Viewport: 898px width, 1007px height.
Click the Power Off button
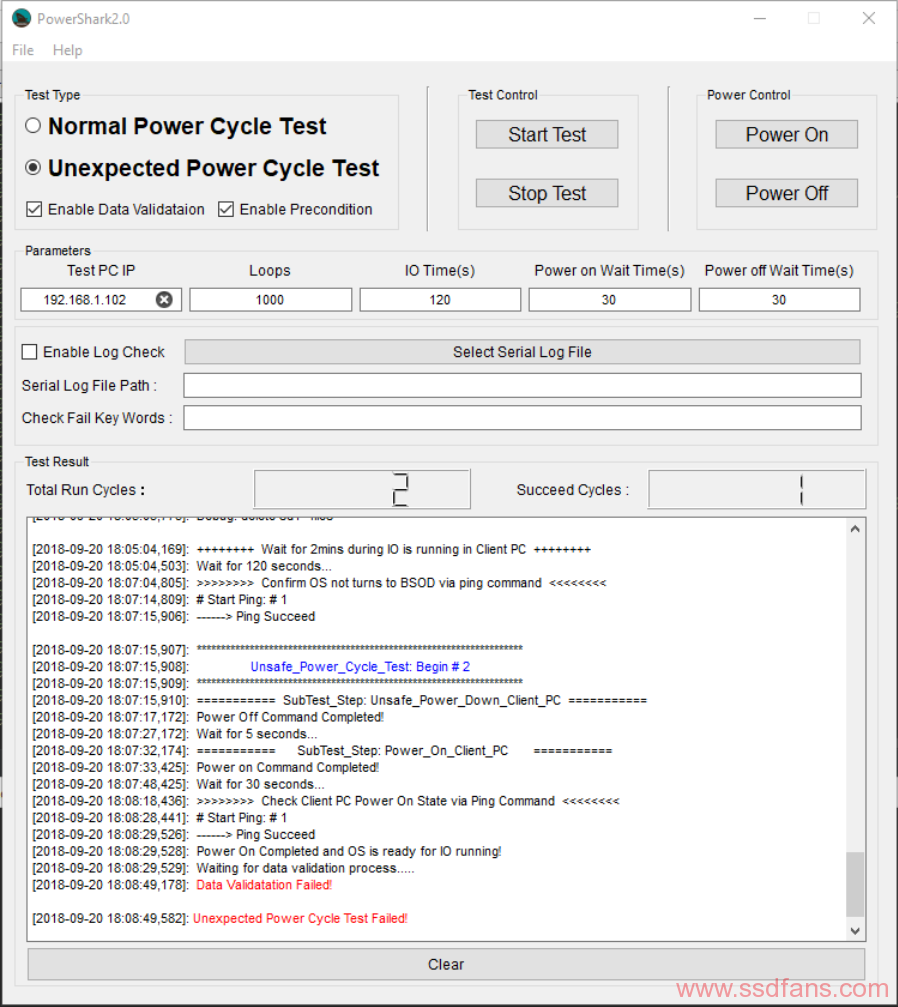786,193
